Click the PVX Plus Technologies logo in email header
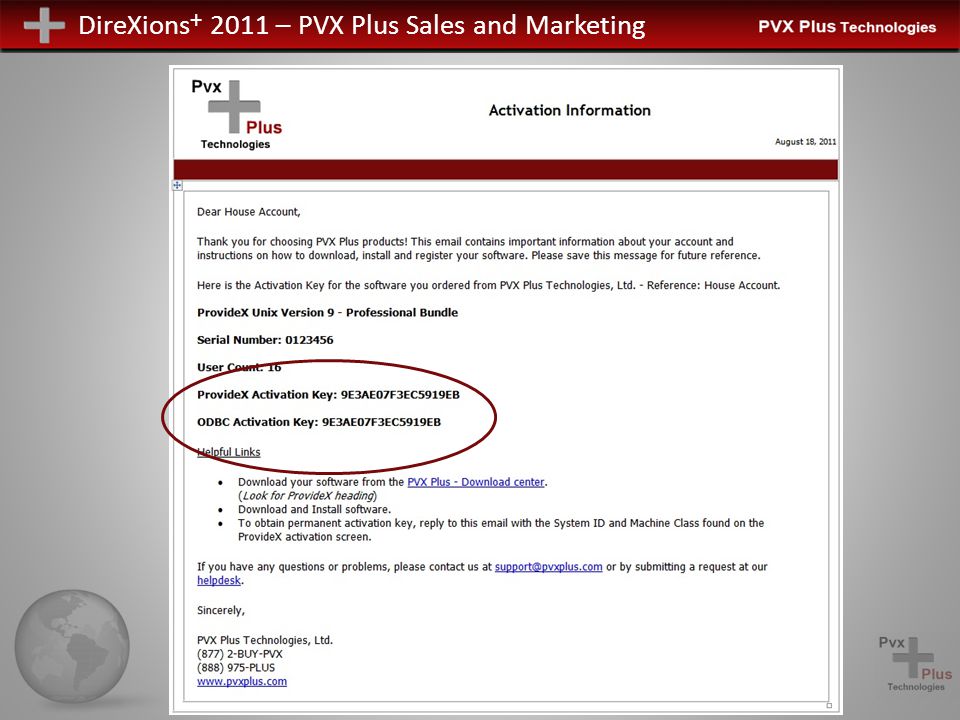 [236, 114]
